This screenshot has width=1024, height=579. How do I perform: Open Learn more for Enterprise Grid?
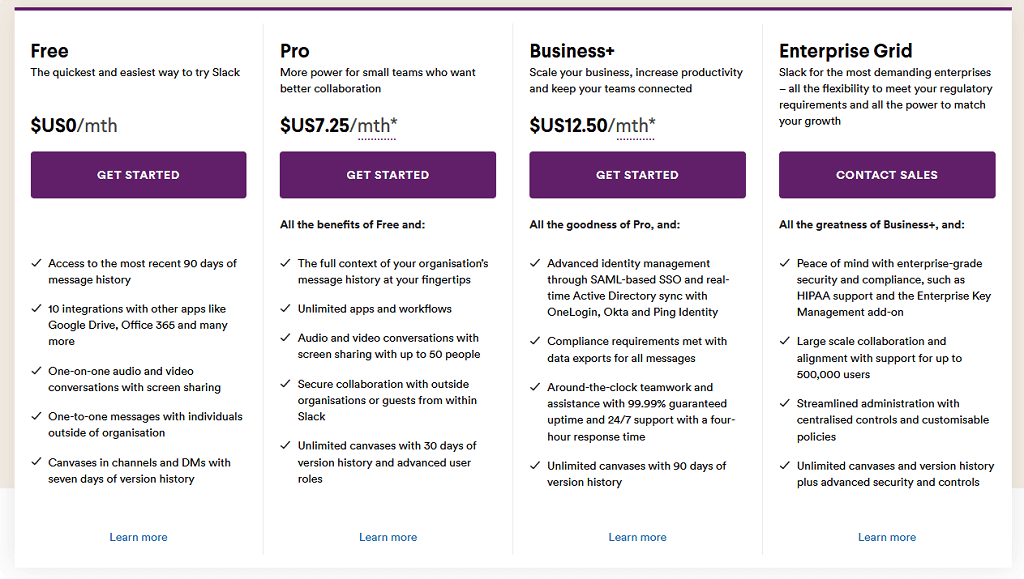(x=886, y=537)
